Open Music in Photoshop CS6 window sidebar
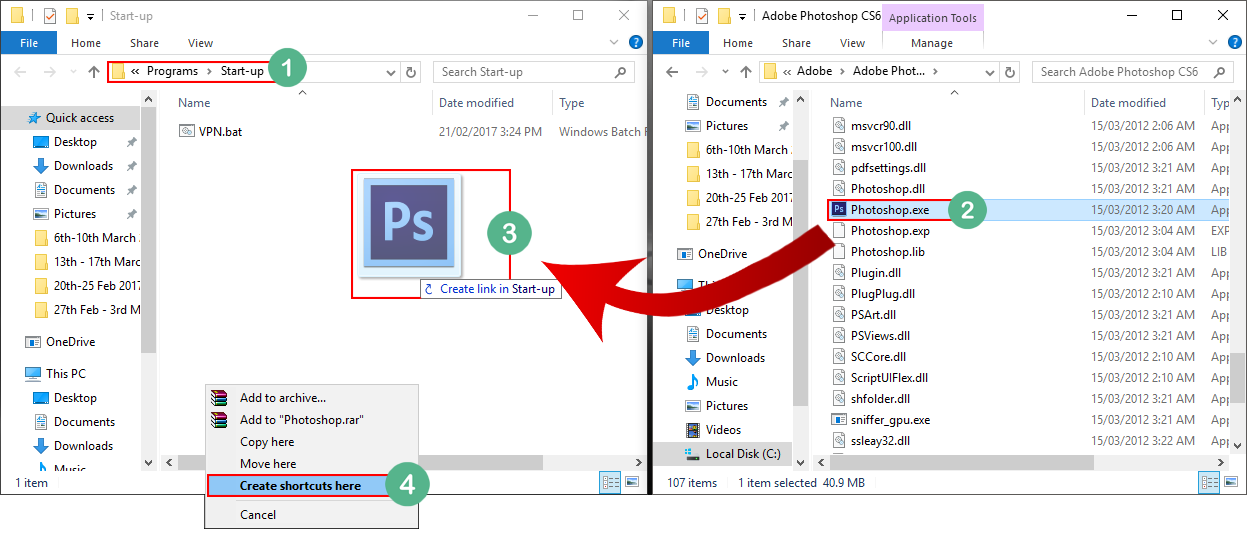 click(x=722, y=382)
